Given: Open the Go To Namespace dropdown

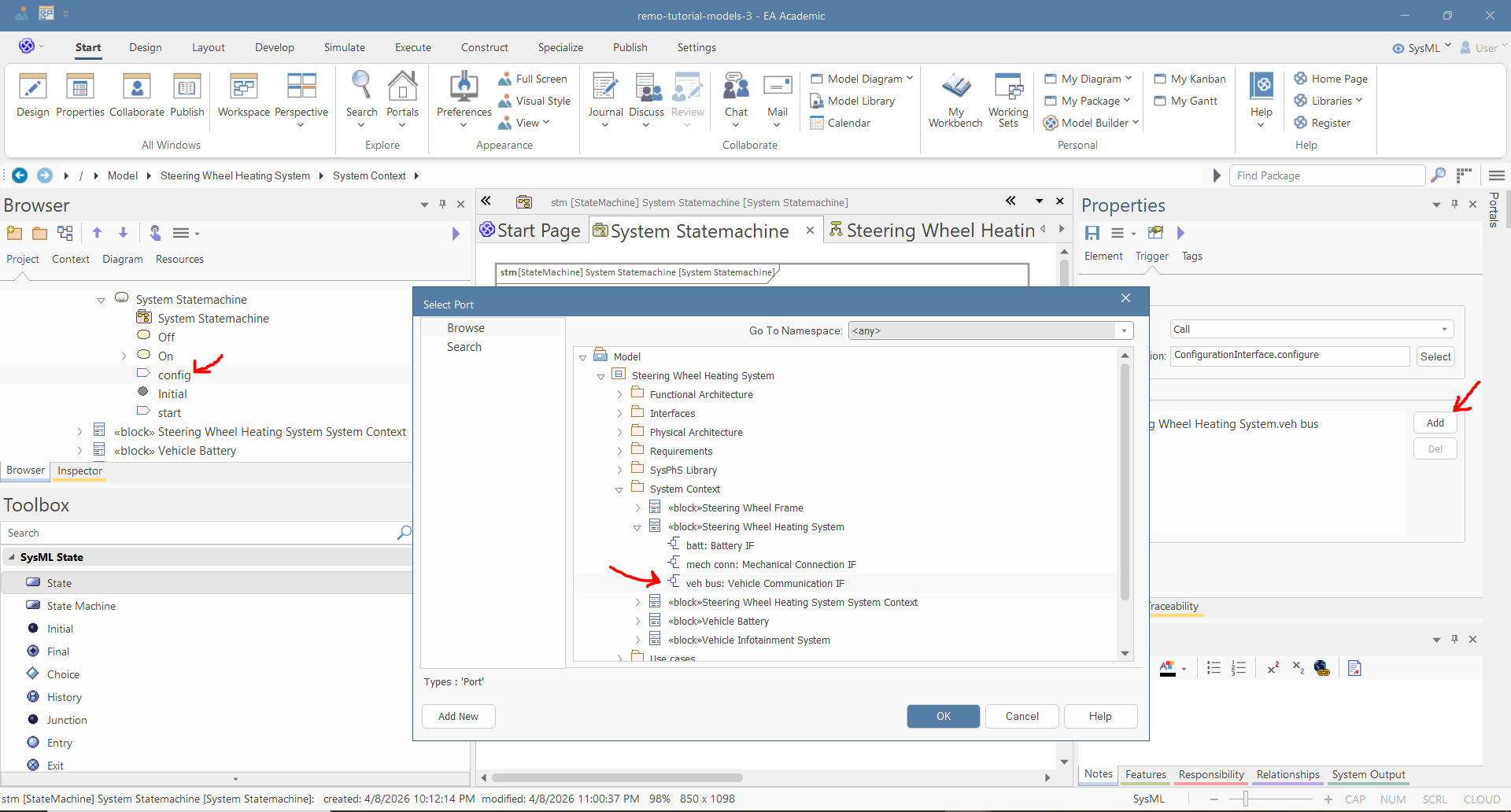Looking at the screenshot, I should pos(1124,330).
